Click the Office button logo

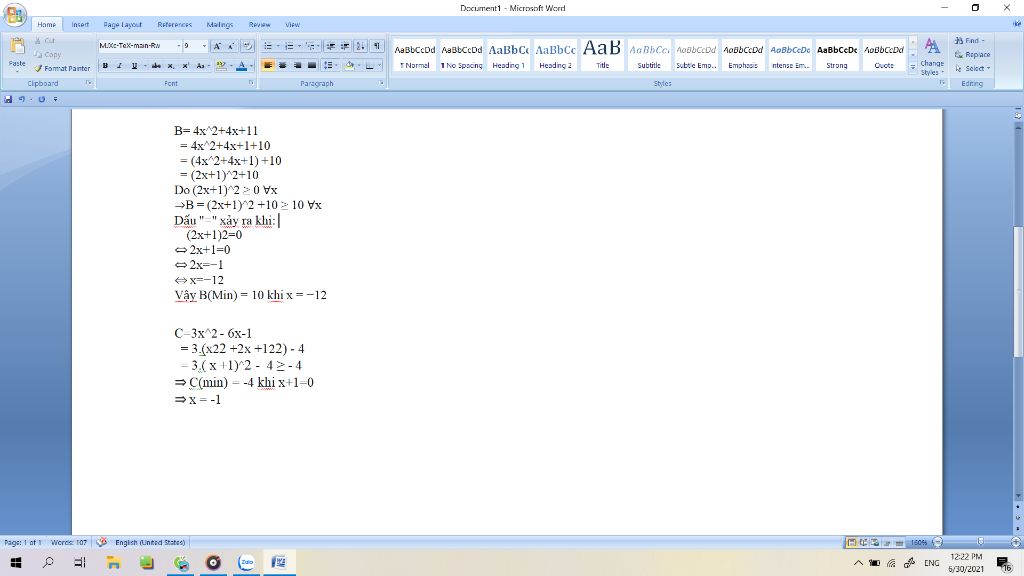click(14, 14)
